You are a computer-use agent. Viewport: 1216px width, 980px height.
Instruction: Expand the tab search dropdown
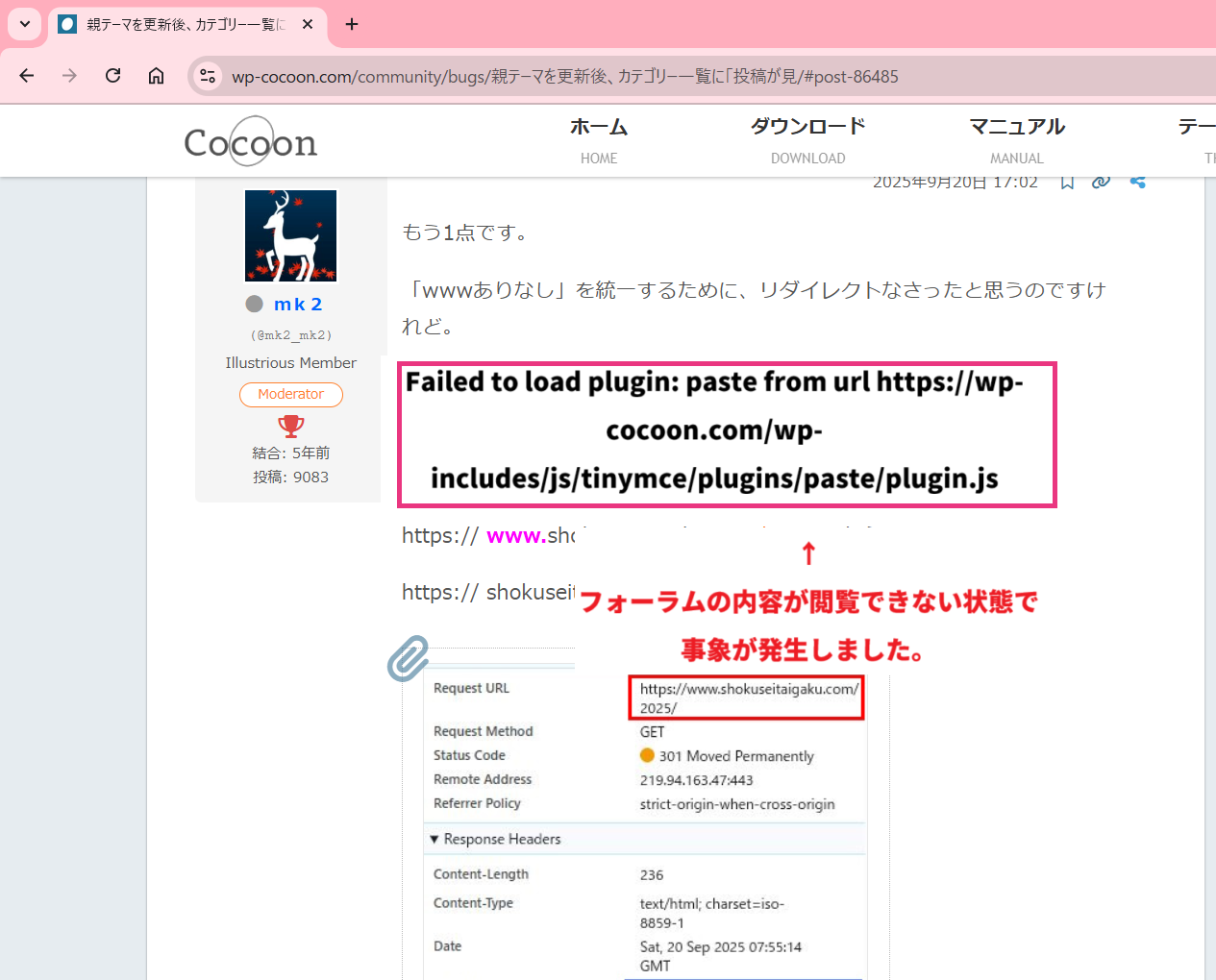[25, 24]
